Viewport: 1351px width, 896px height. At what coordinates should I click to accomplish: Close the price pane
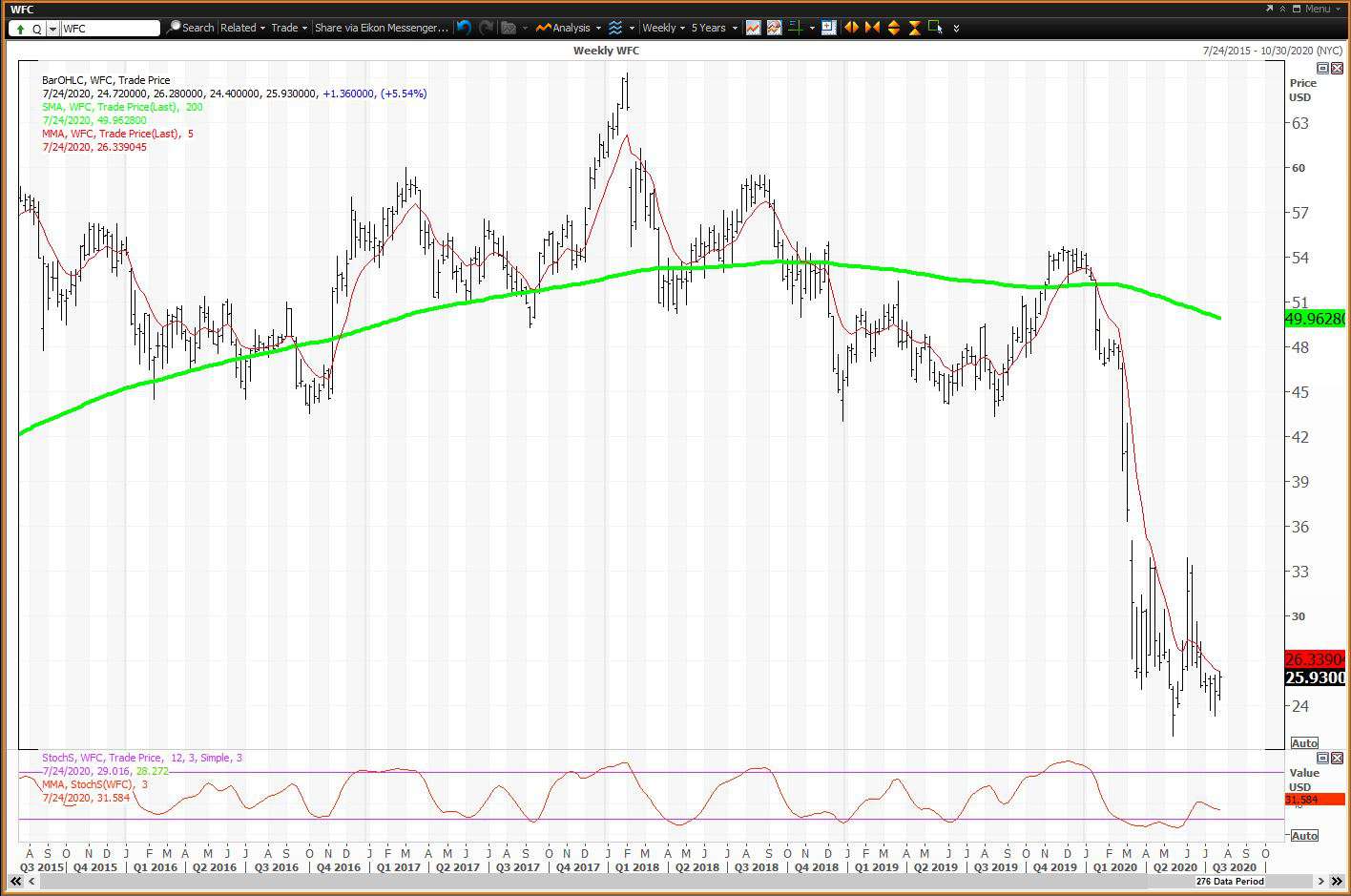[x=1335, y=68]
